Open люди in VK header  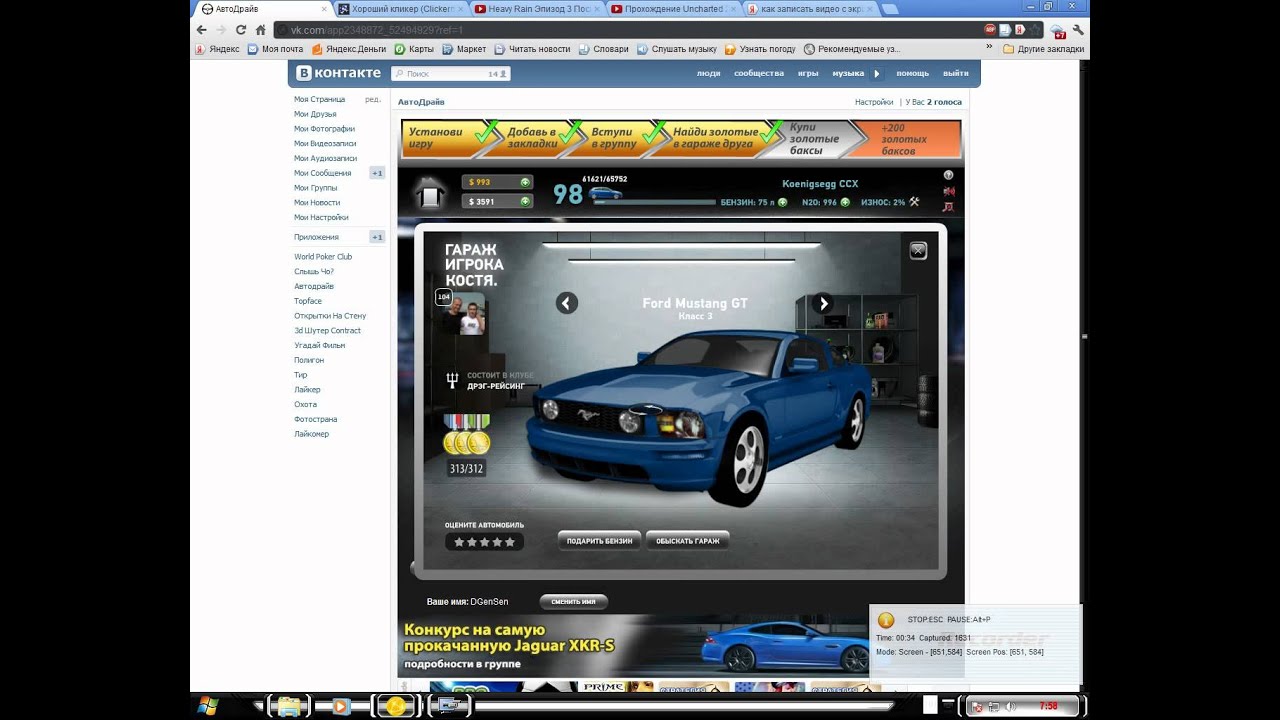pyautogui.click(x=708, y=73)
